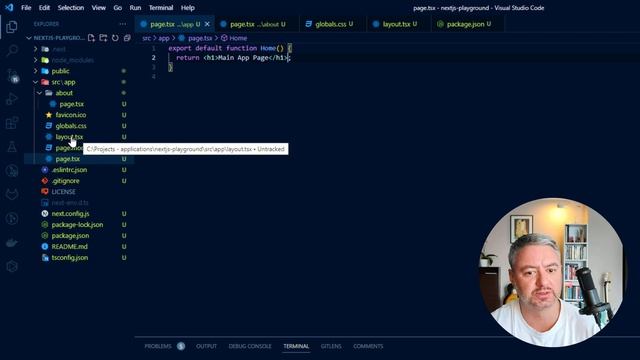Open the Docker whale view

pos(12,243)
